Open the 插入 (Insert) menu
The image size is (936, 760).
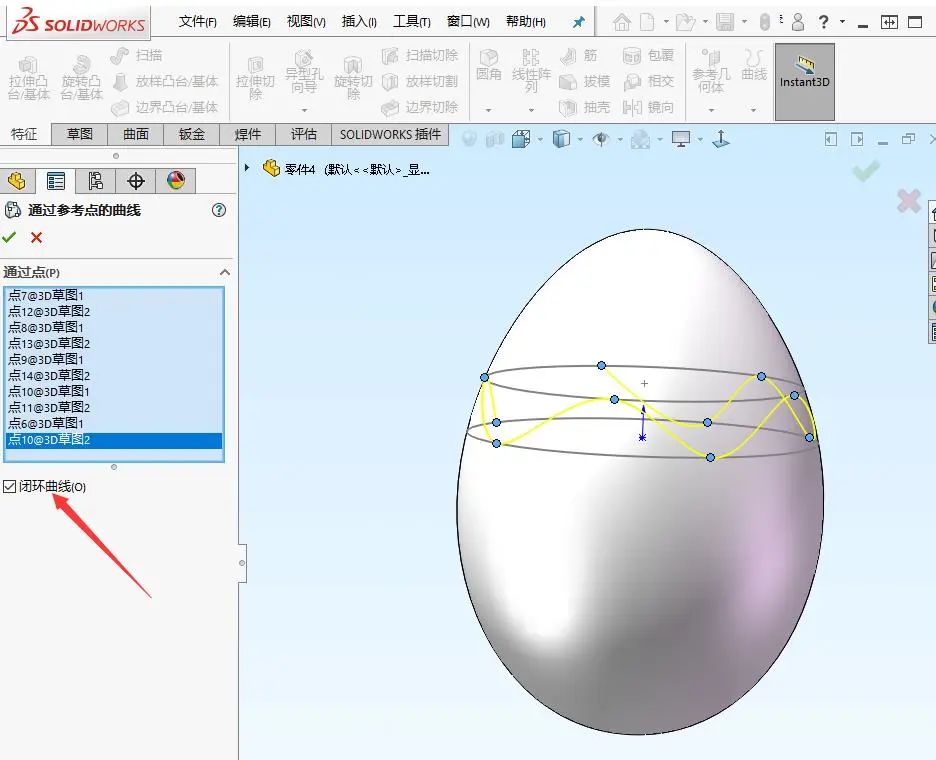point(356,20)
